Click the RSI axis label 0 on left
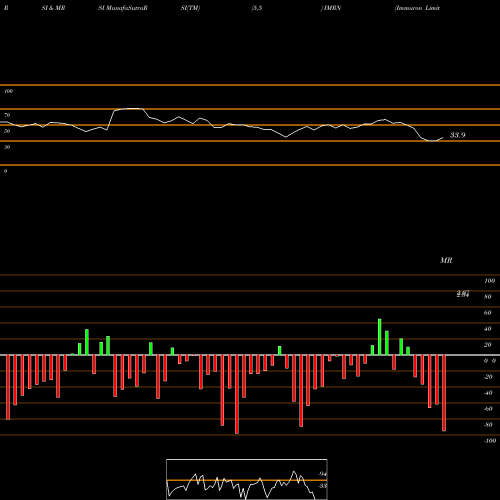This screenshot has height=500, width=500. (5, 171)
